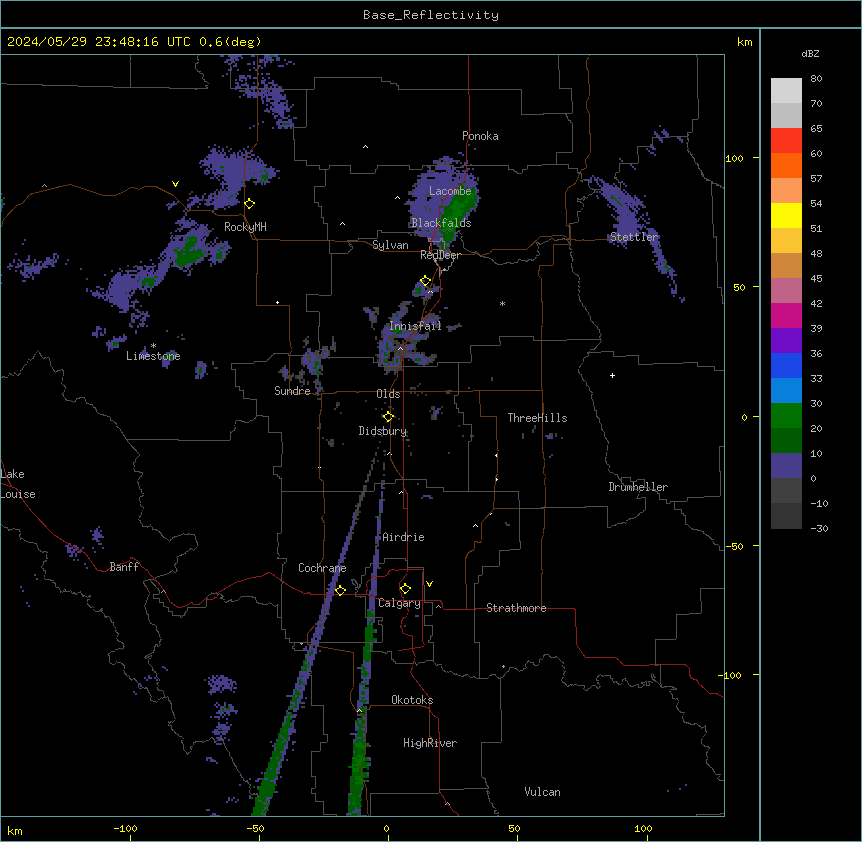
Task: Select the HighRiver label
Action: click(430, 743)
